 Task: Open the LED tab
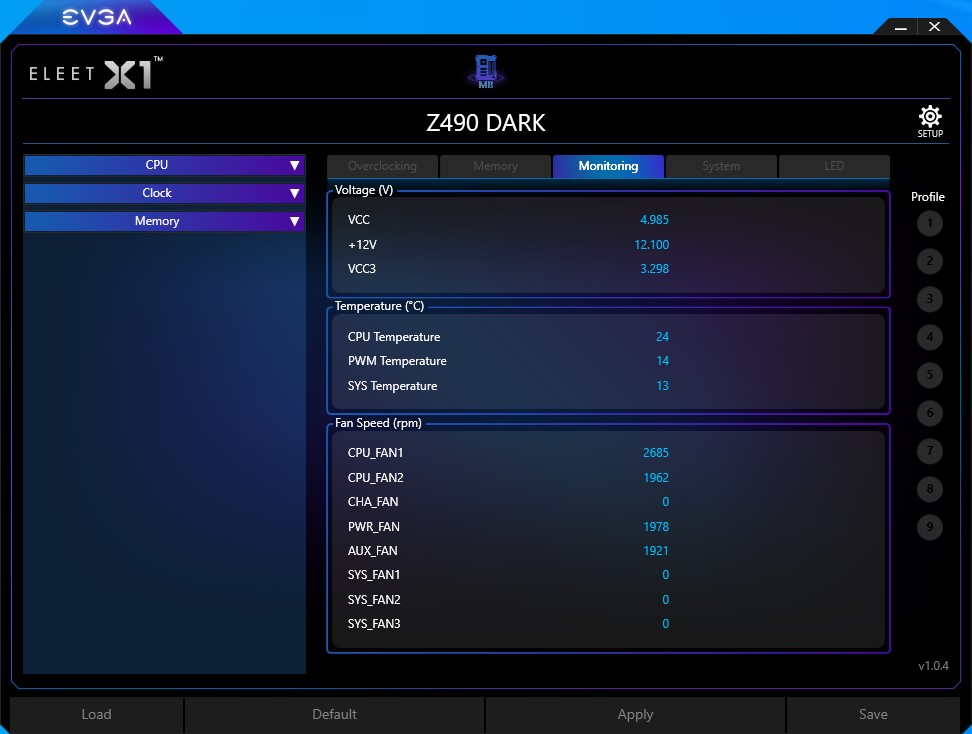tap(834, 166)
